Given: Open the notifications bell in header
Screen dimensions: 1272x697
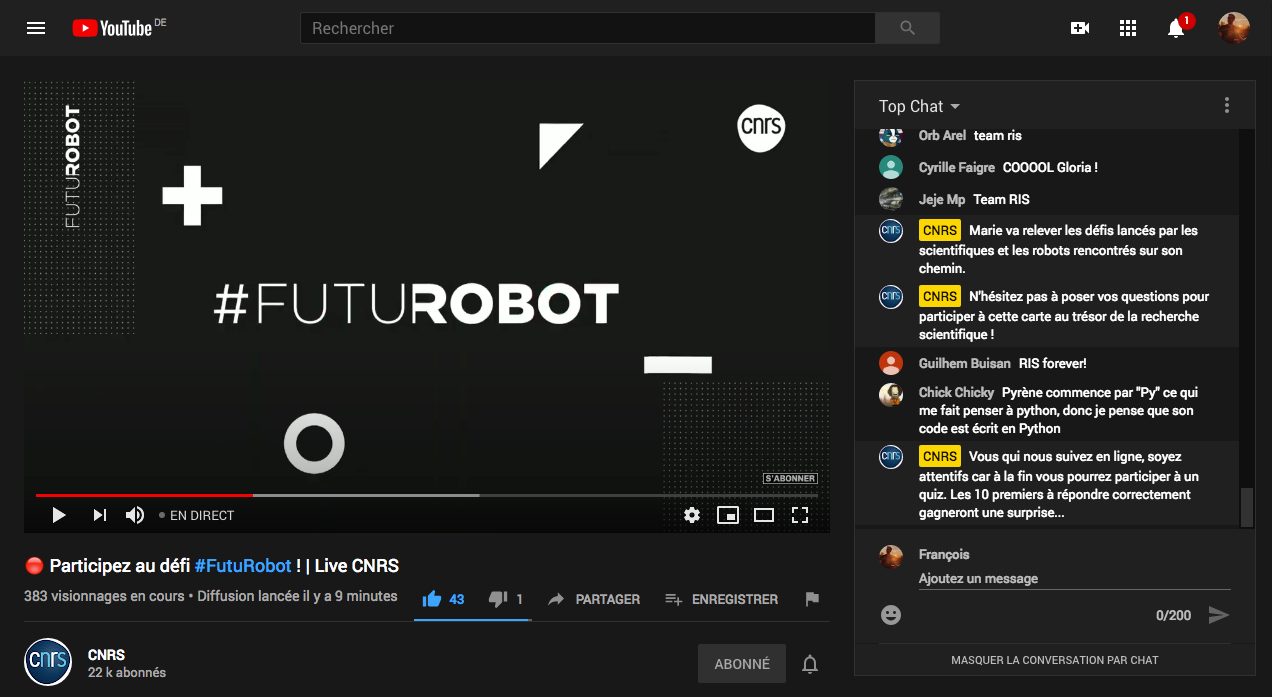Looking at the screenshot, I should pos(1176,28).
